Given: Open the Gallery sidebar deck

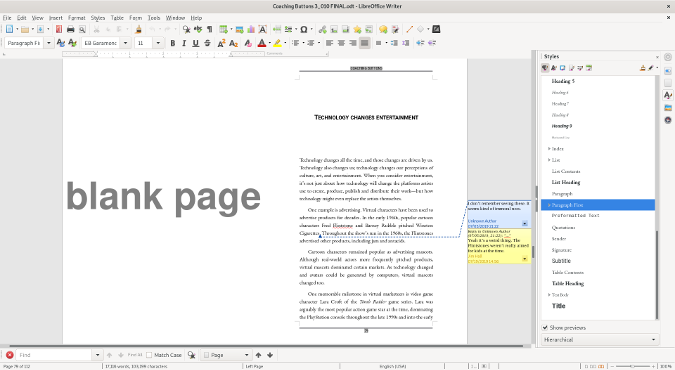Looking at the screenshot, I should click(x=668, y=108).
